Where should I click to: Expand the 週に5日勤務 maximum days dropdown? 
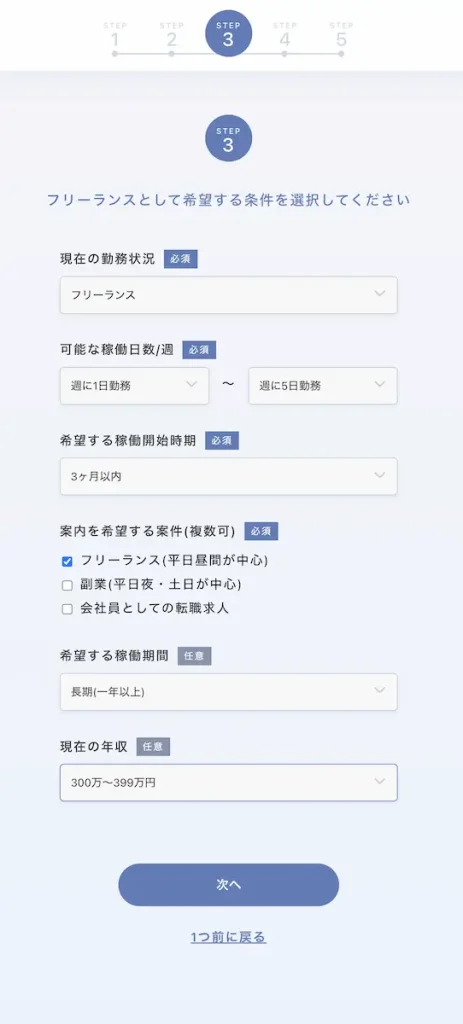coord(323,385)
